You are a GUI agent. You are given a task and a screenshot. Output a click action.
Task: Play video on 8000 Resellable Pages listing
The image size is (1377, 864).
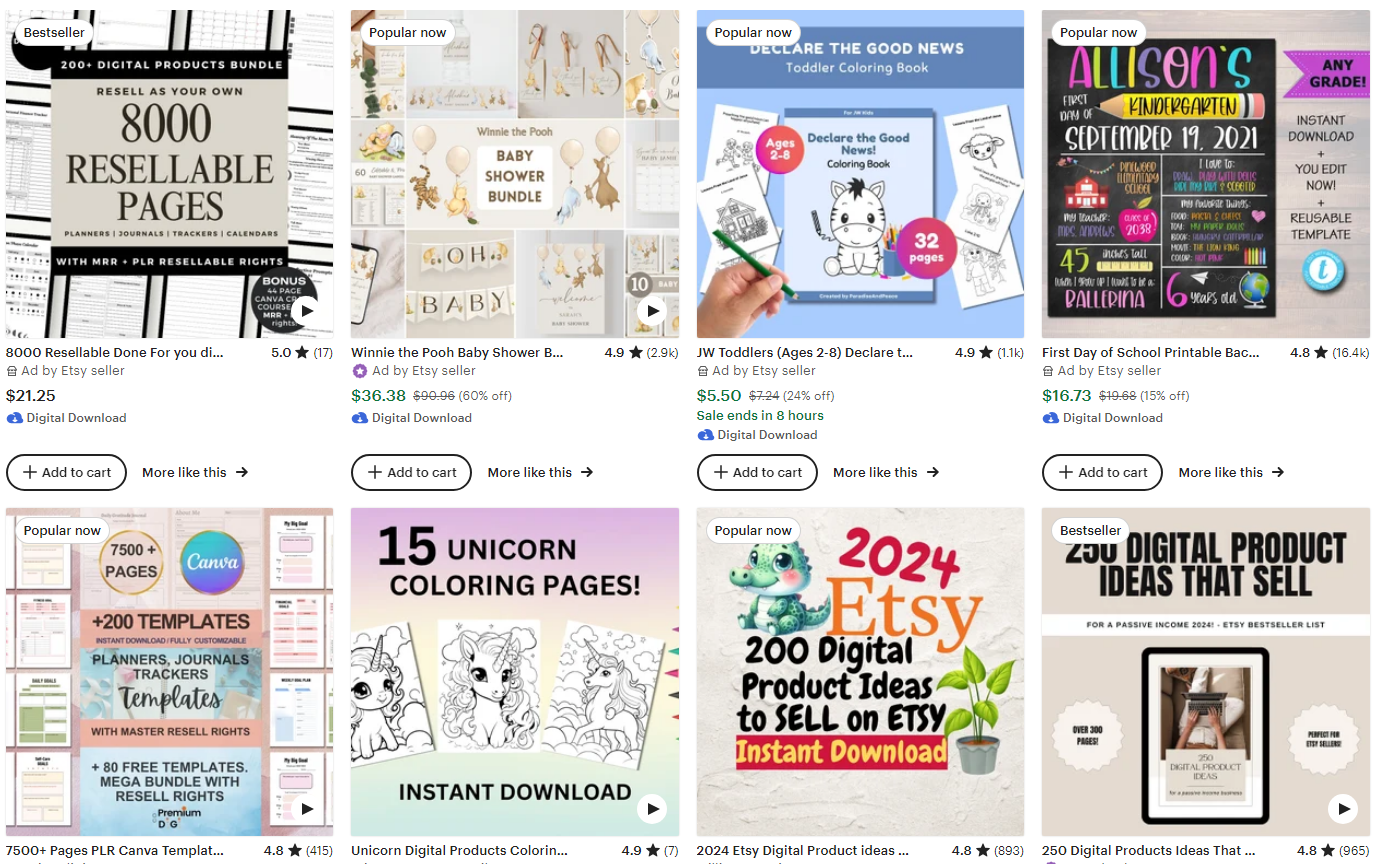[307, 310]
